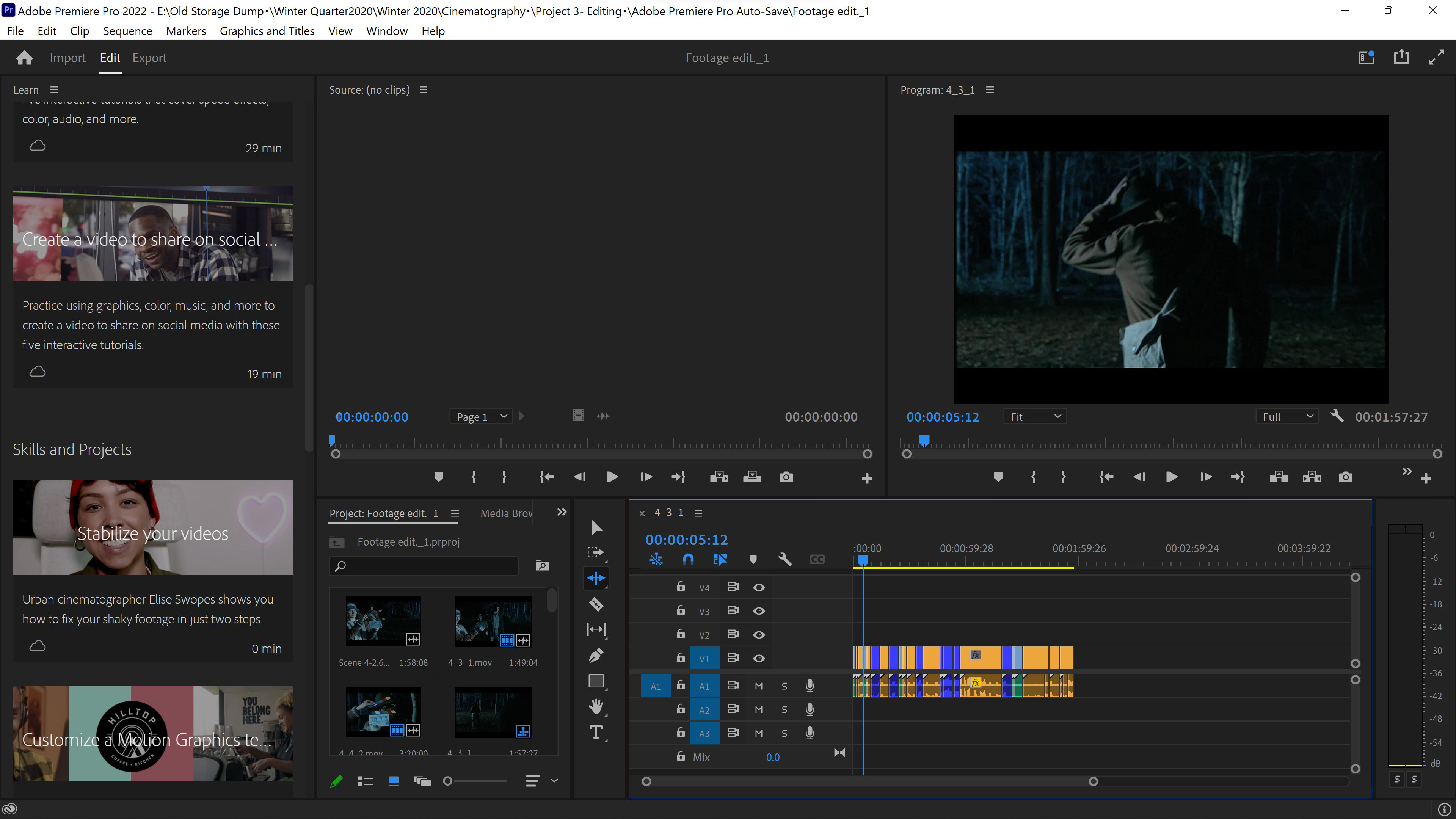Screen dimensions: 1456x819
Task: Toggle Snap in Timeline magnet button
Action: pyautogui.click(x=688, y=560)
